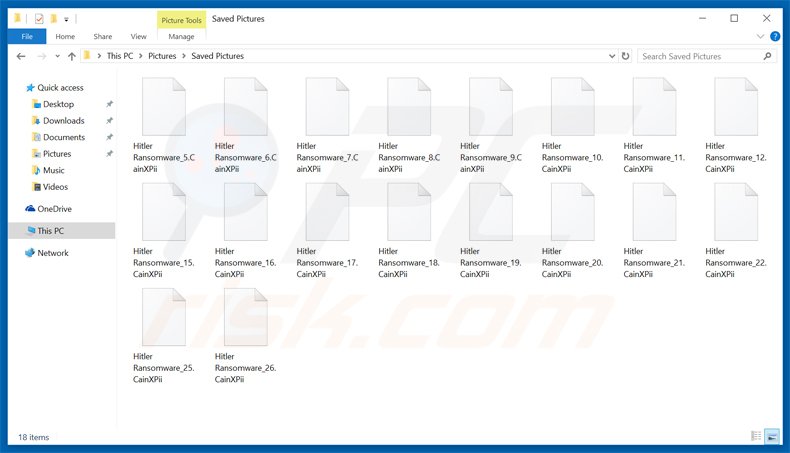Expand the ribbon with chevron
The image size is (790, 453).
pyautogui.click(x=760, y=37)
